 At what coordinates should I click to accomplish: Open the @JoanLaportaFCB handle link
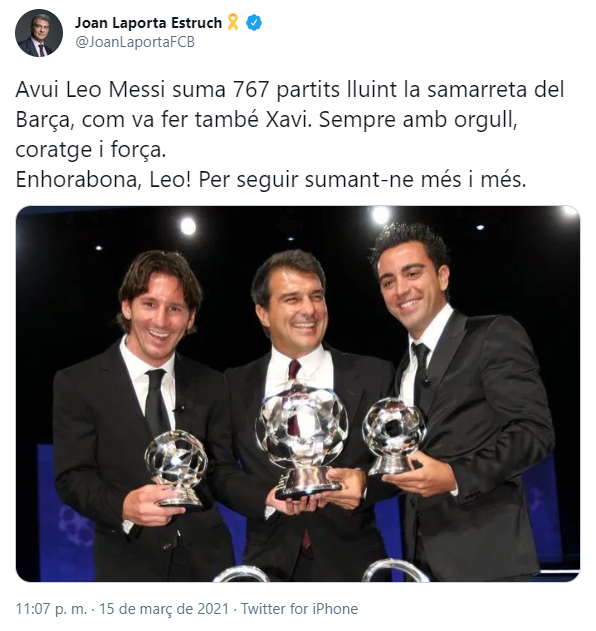(x=135, y=42)
